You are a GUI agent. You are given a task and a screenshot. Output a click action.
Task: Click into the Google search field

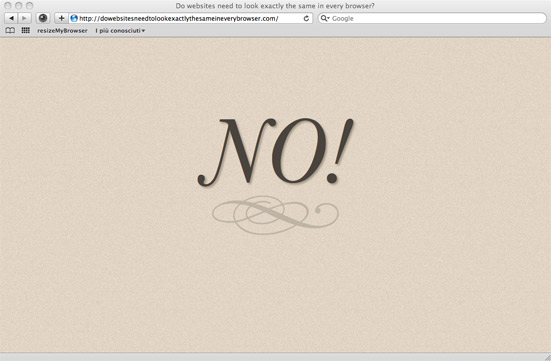(432, 18)
